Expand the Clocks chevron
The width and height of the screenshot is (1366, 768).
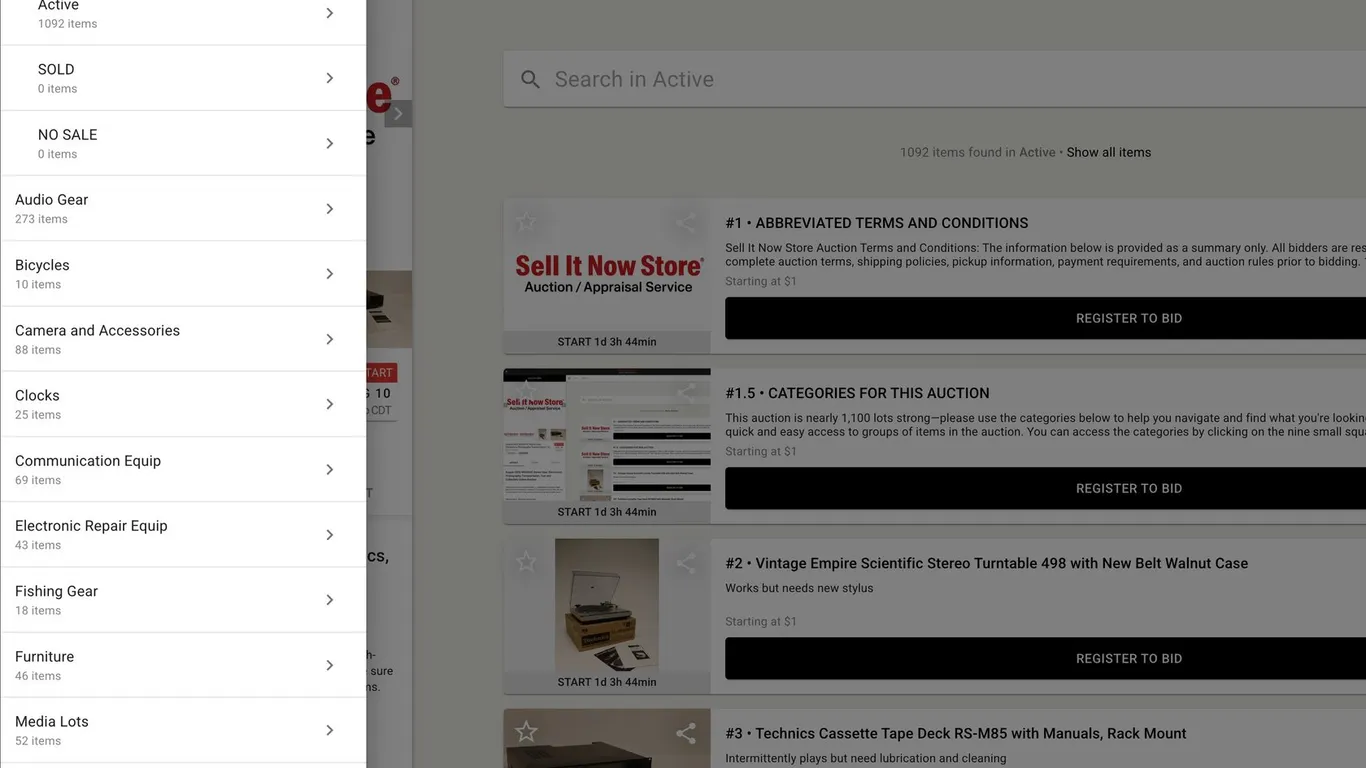point(330,404)
